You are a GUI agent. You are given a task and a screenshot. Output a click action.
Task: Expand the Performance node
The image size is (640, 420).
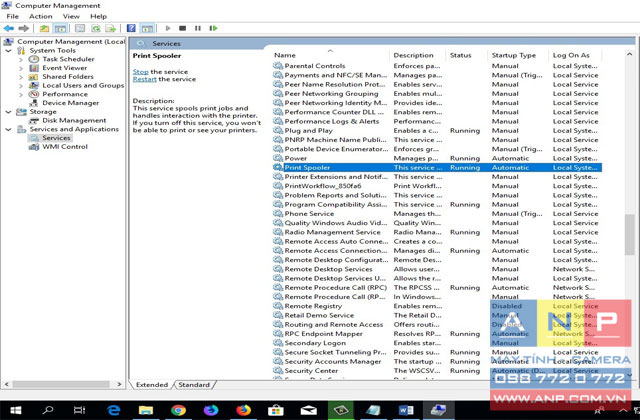coord(21,95)
